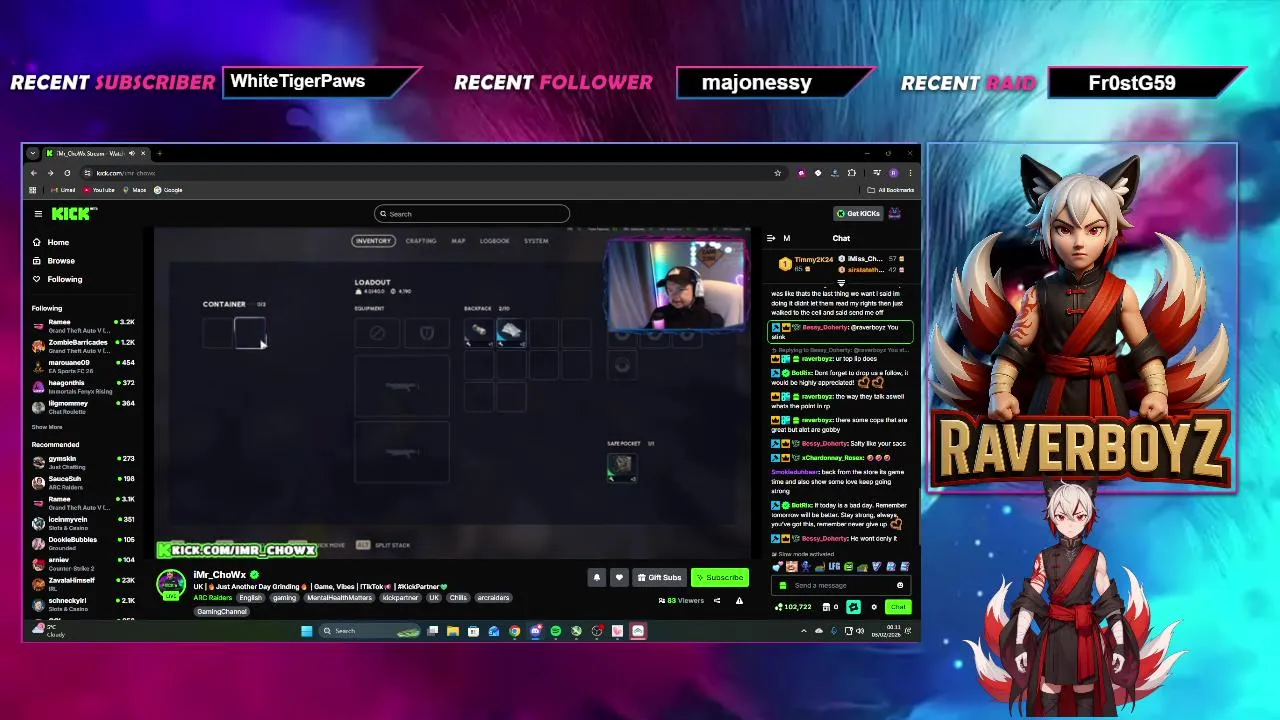Select the CRAFTING tab in game stream
Screen dimensions: 1280x720
point(421,241)
